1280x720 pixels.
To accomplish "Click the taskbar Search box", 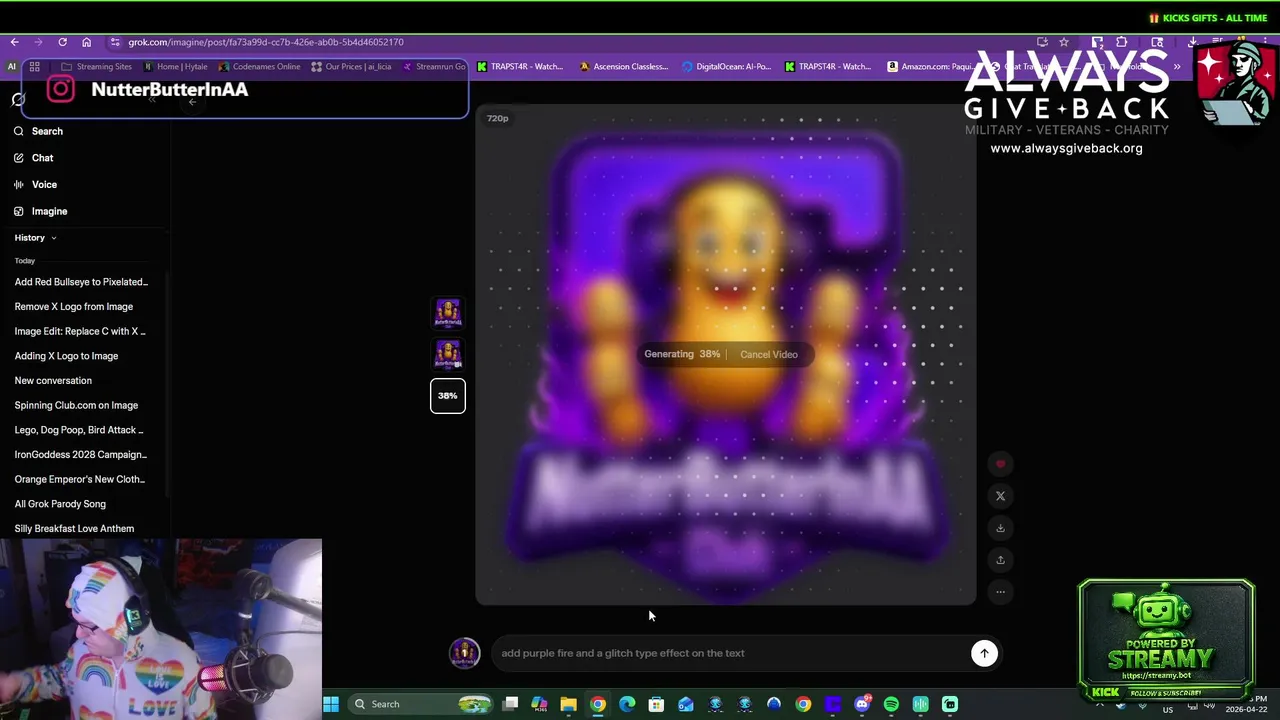I will (x=420, y=704).
